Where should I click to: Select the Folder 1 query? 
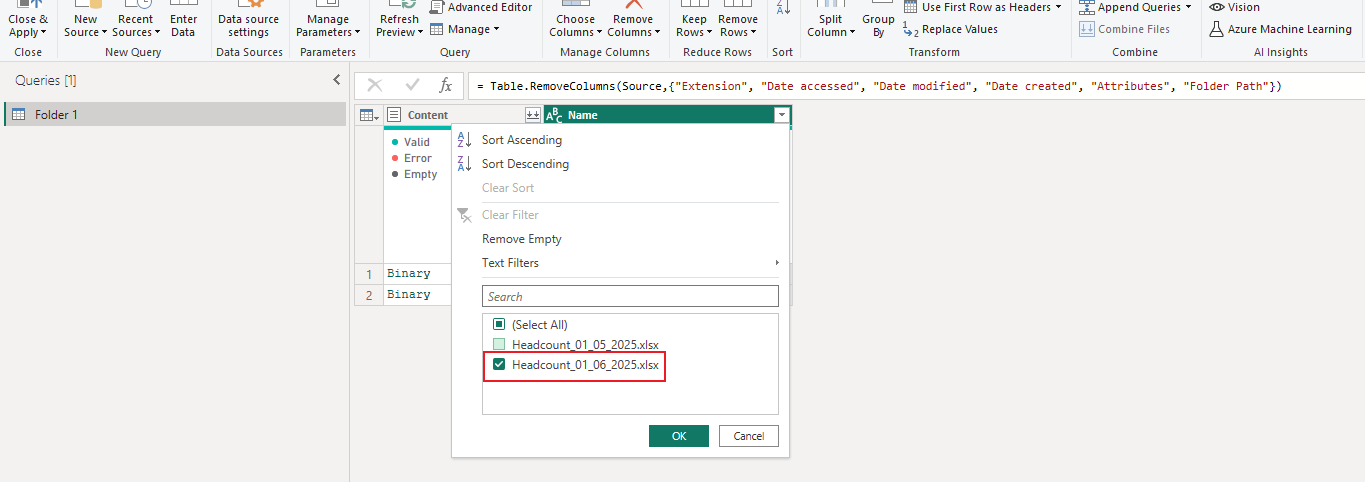tap(175, 115)
